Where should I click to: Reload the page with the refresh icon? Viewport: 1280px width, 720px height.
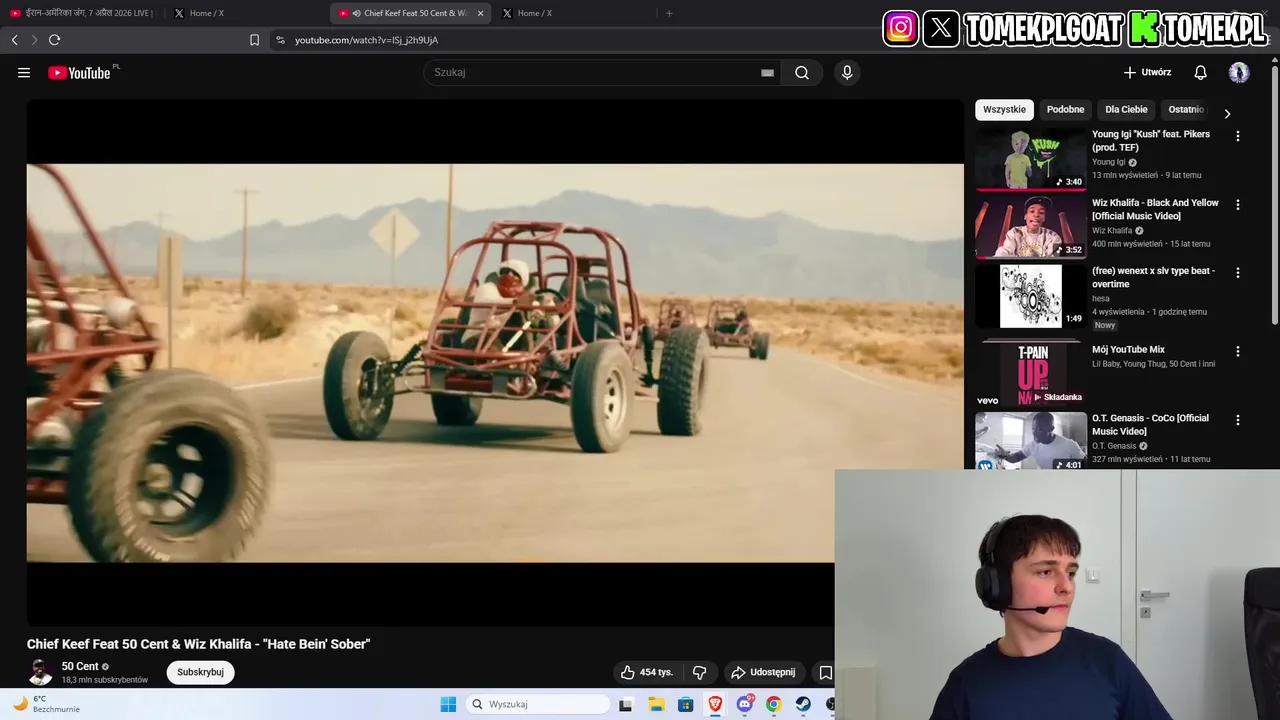tap(54, 40)
